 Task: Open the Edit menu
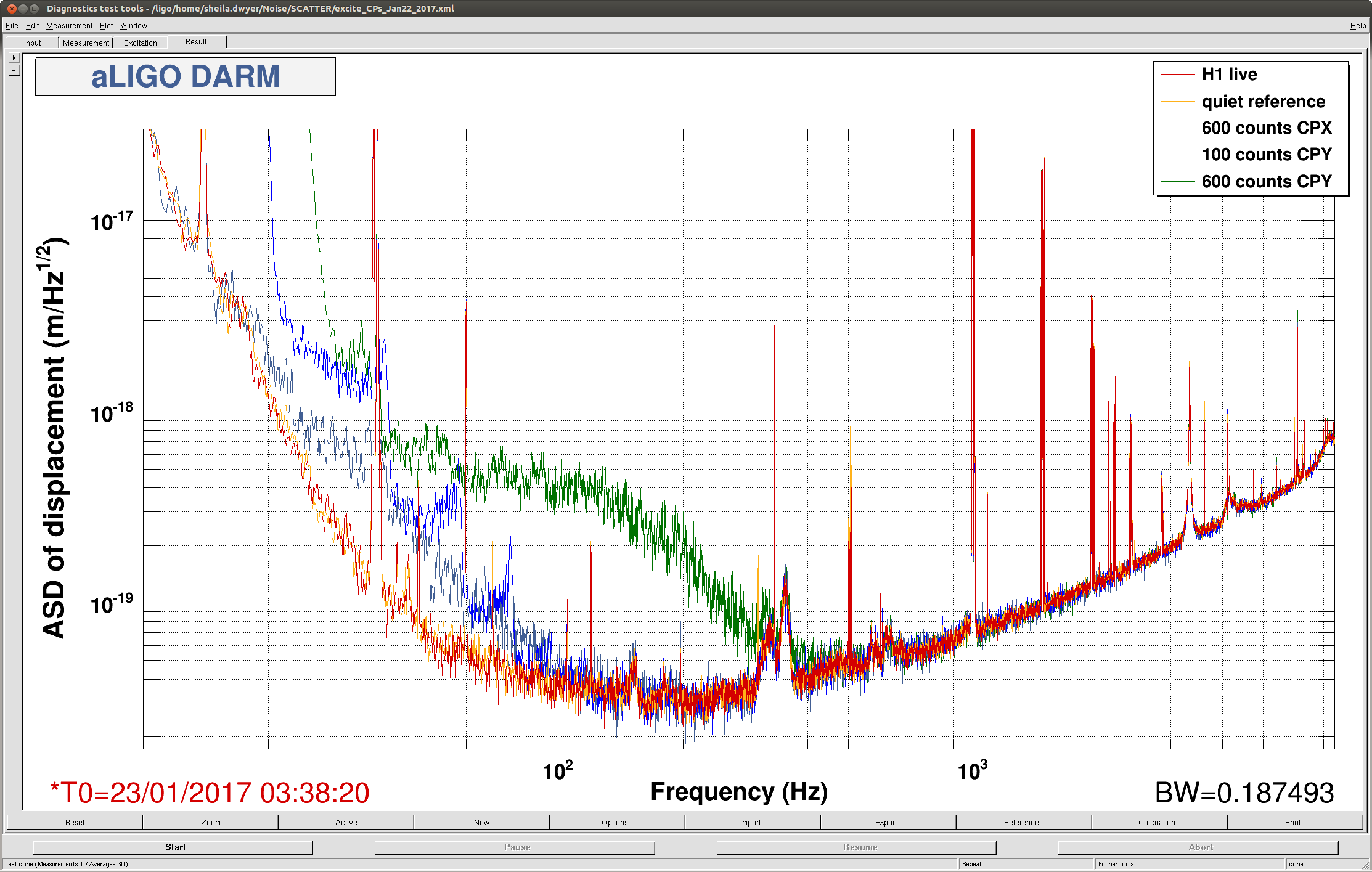coord(33,26)
